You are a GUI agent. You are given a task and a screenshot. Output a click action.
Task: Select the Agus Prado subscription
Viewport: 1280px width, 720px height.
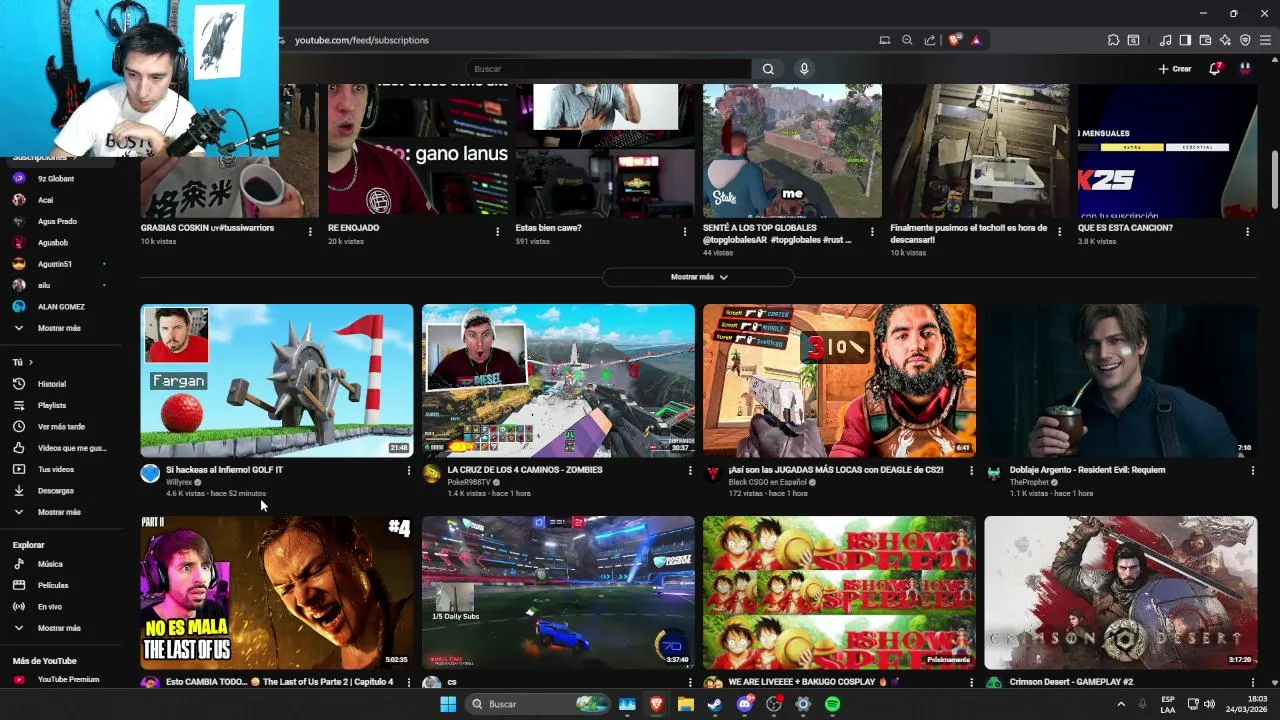coord(59,221)
